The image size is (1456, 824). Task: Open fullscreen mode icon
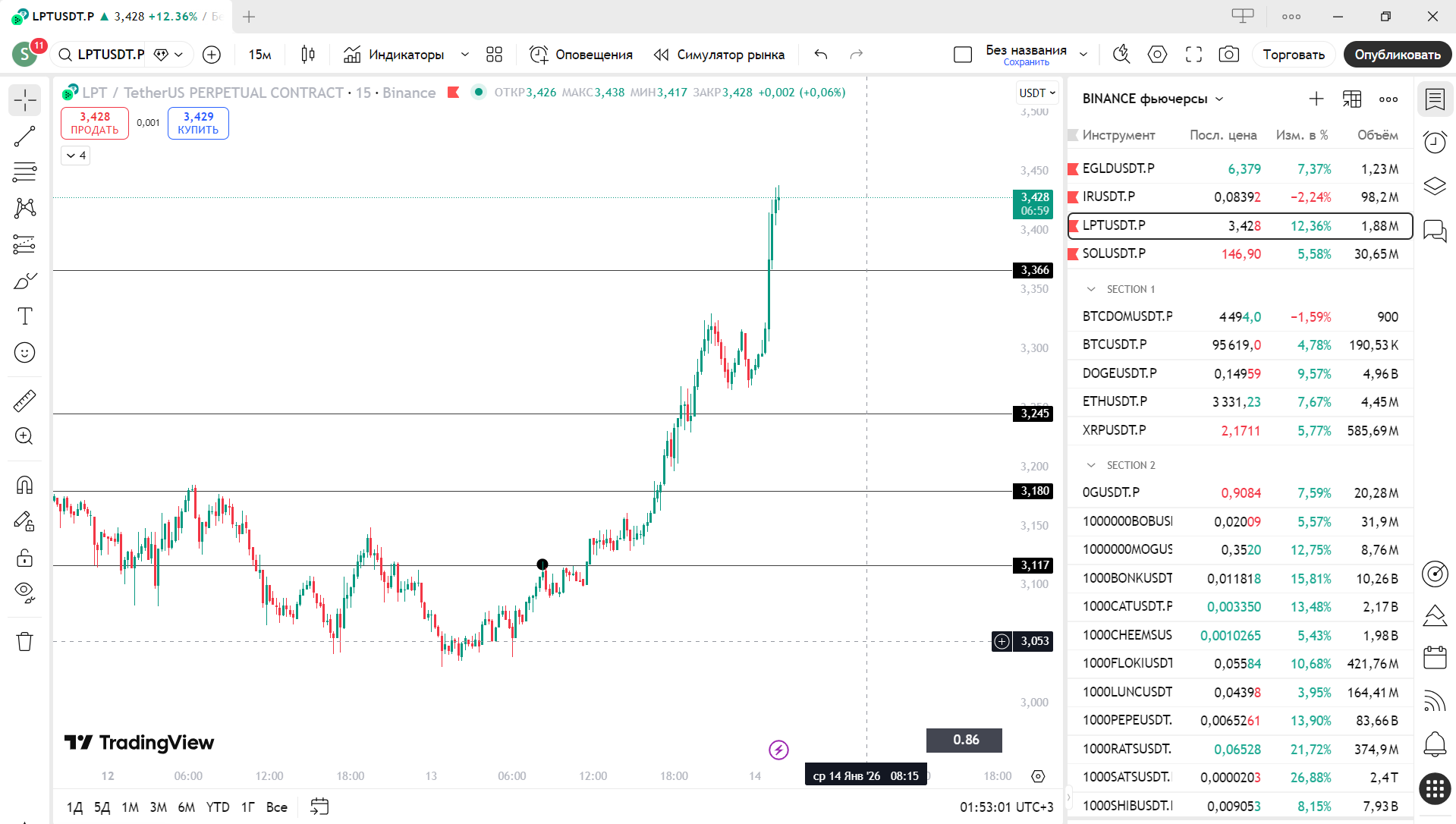tap(1193, 55)
